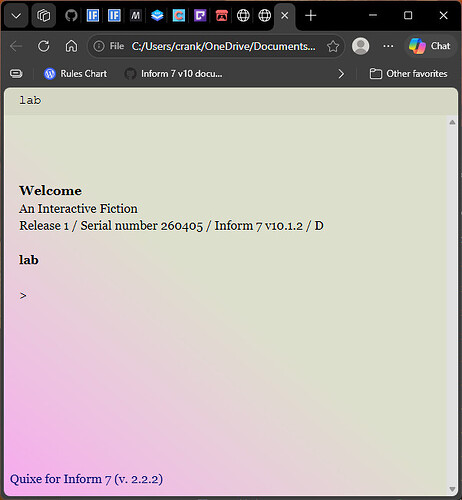Open the user profile icon
This screenshot has height=500, width=462.
[360, 46]
